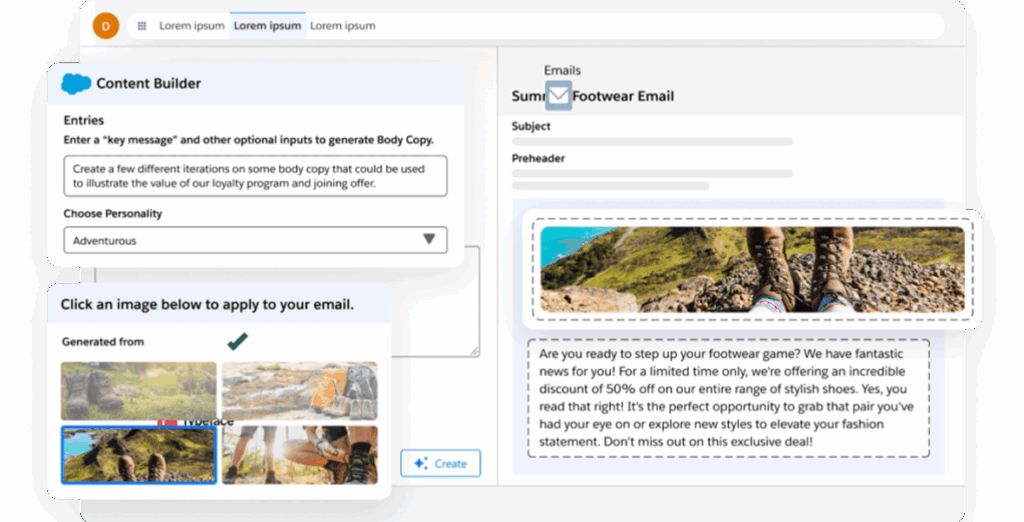Click into the key message text field

coord(254,176)
